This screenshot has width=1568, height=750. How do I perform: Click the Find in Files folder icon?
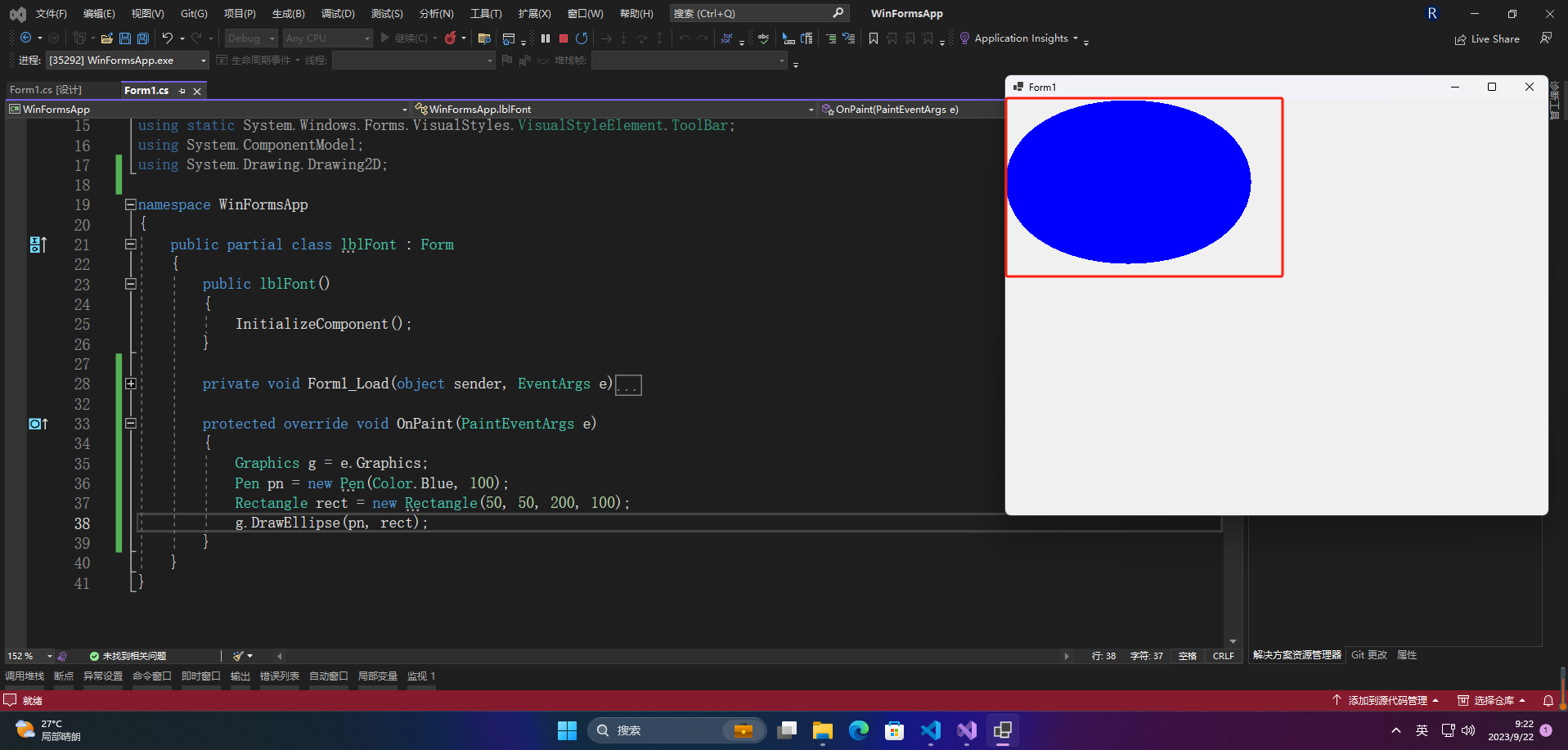[x=484, y=38]
